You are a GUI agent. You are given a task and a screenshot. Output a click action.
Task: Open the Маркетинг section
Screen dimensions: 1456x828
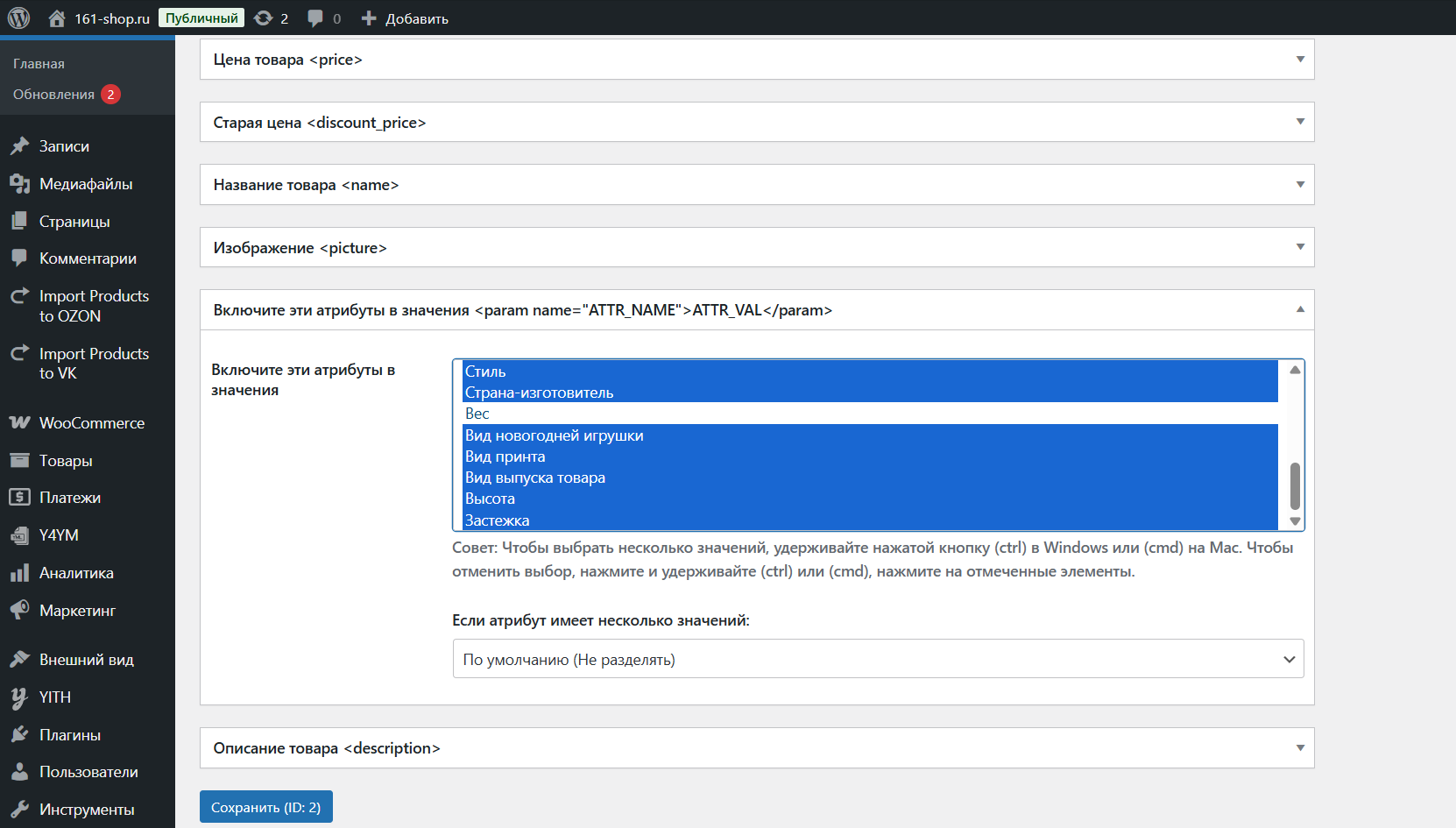click(x=77, y=611)
